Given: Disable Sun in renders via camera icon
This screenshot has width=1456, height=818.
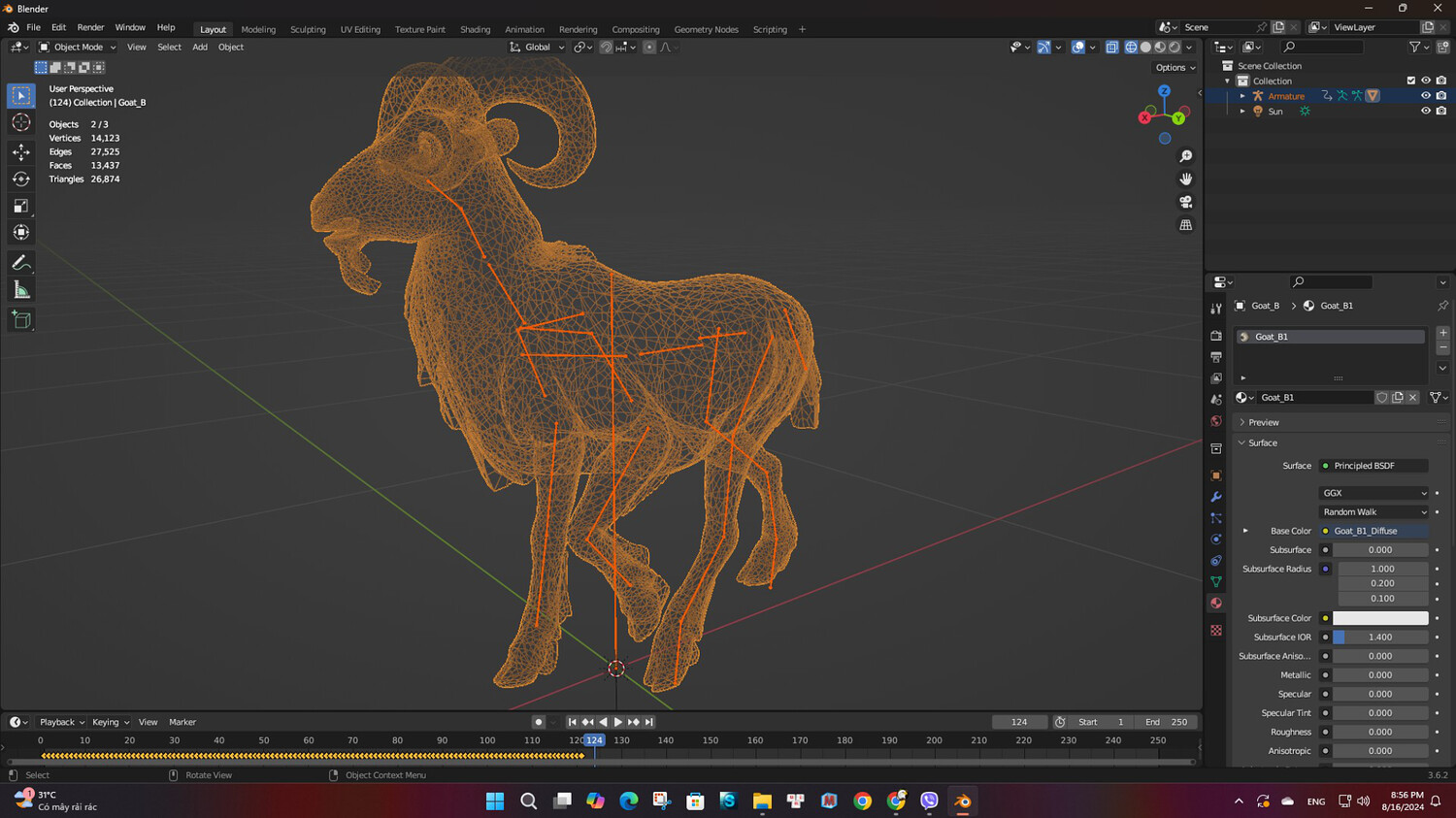Looking at the screenshot, I should pyautogui.click(x=1441, y=111).
